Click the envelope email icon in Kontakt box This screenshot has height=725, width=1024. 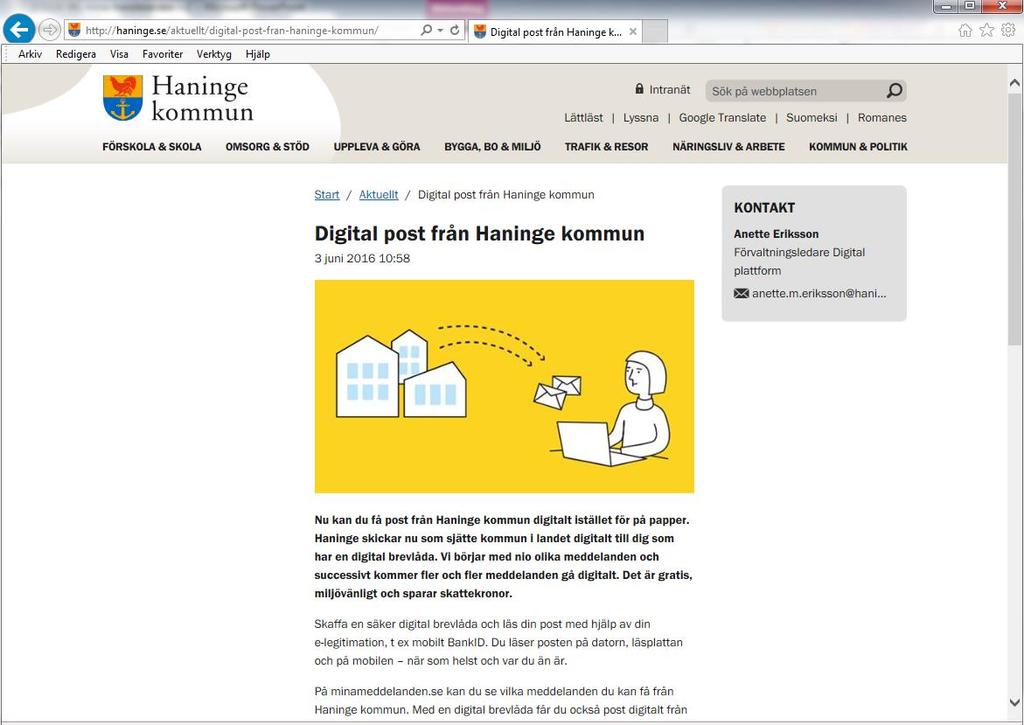point(741,293)
